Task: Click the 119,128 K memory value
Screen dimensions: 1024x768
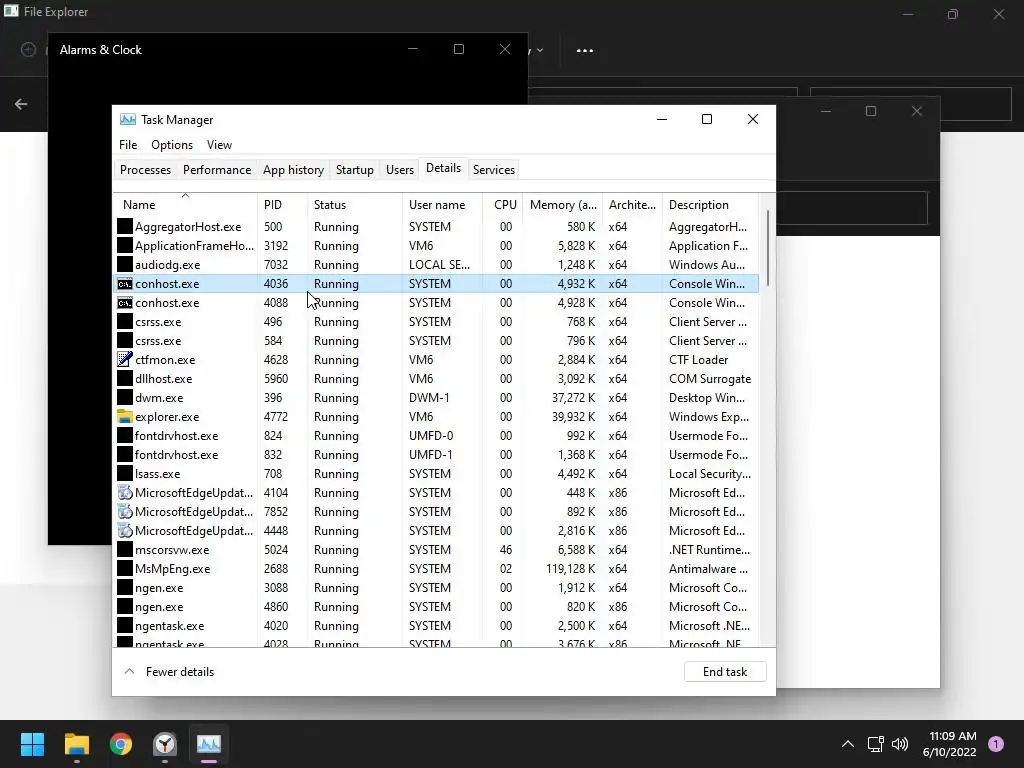Action: point(571,569)
